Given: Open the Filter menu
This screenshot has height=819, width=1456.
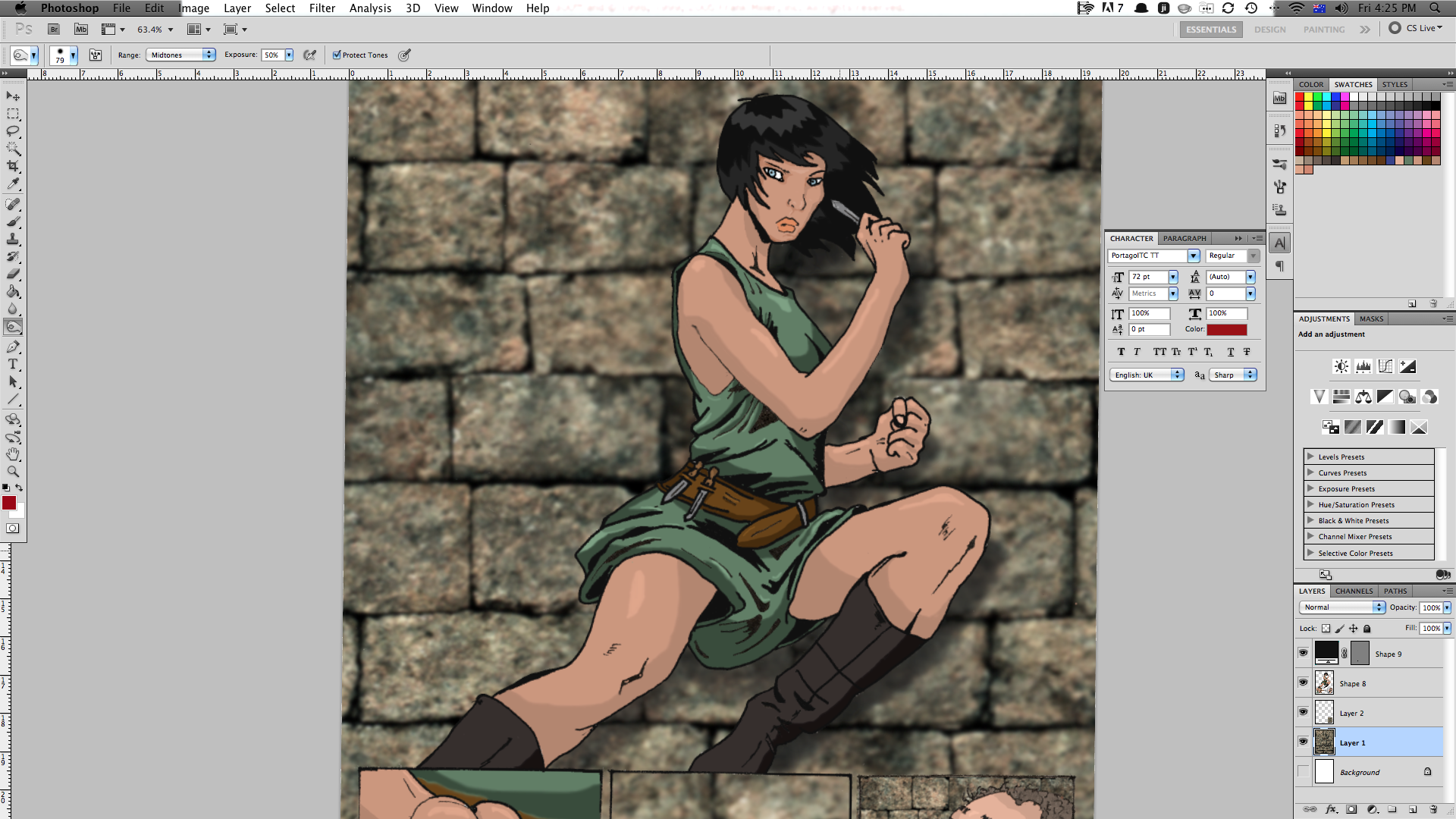Looking at the screenshot, I should click(322, 8).
